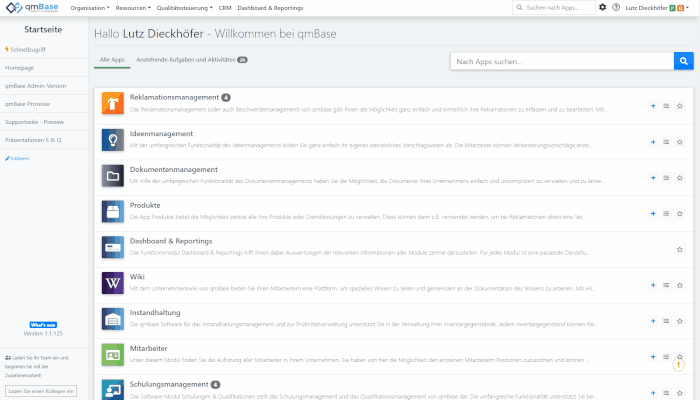Image resolution: width=700 pixels, height=400 pixels.
Task: Open CRM in top navigation
Action: (225, 8)
